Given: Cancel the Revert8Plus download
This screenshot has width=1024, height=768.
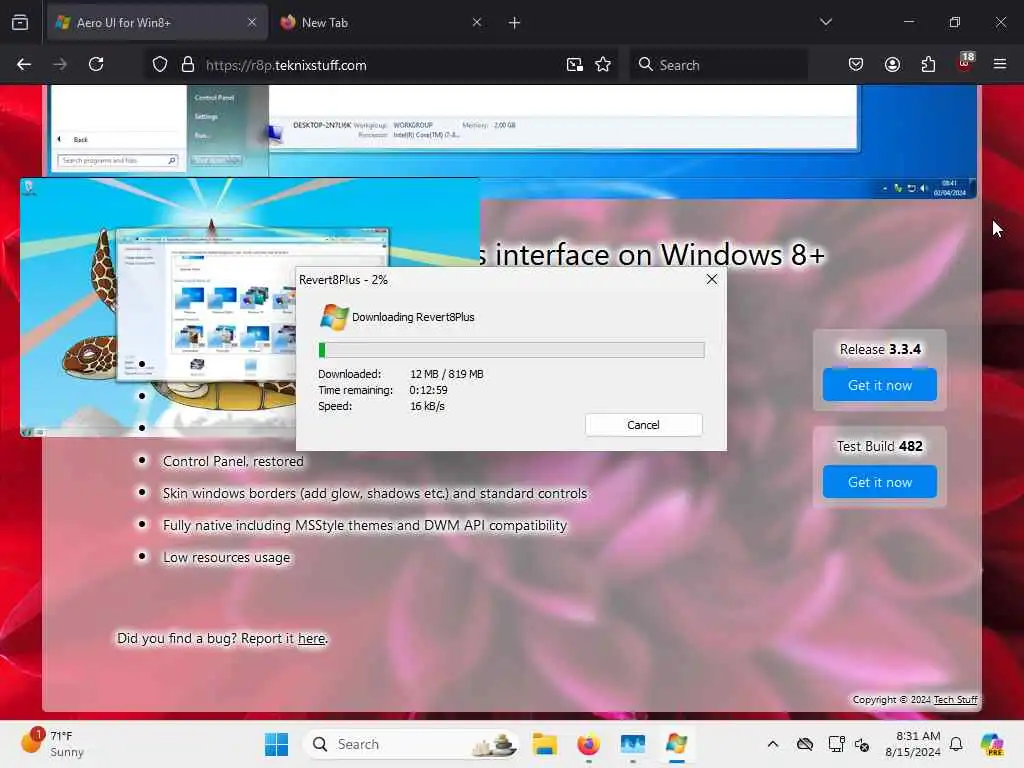Looking at the screenshot, I should (x=644, y=424).
